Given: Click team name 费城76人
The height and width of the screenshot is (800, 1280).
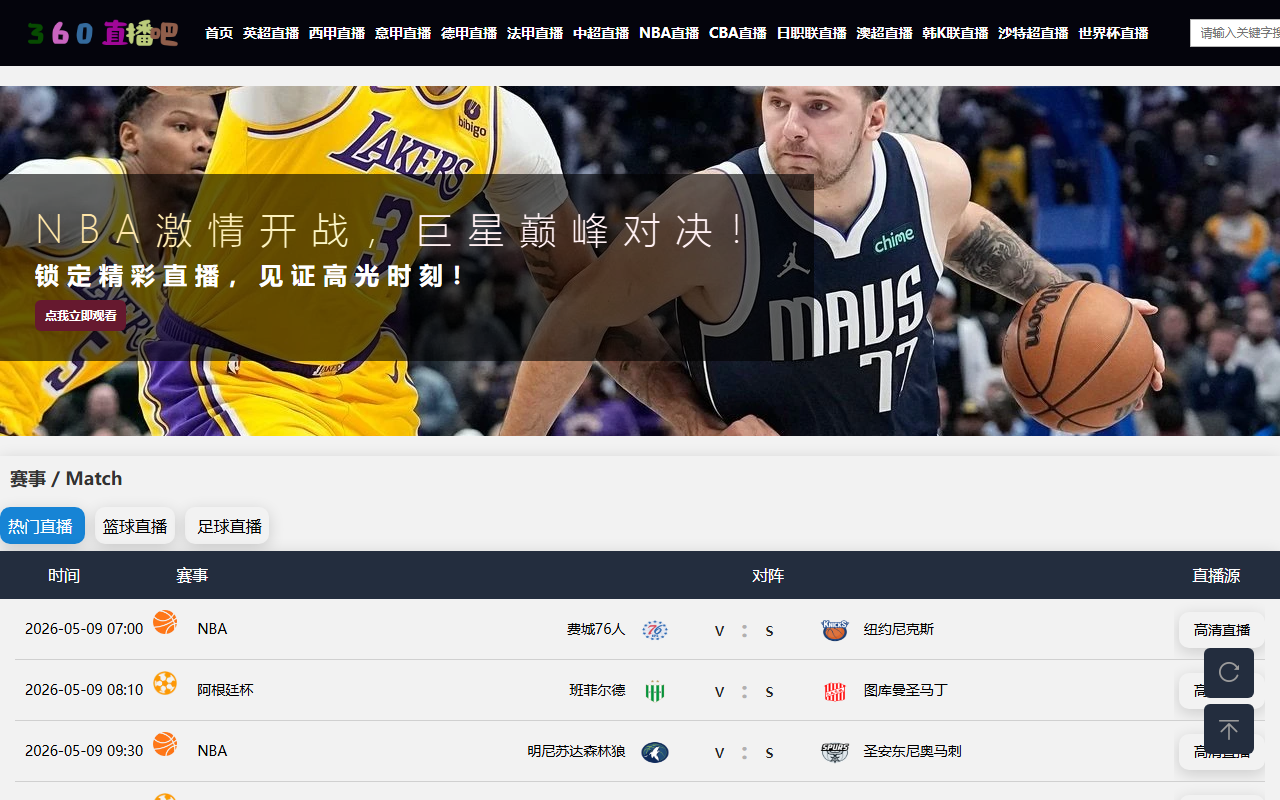Looking at the screenshot, I should pos(596,629).
